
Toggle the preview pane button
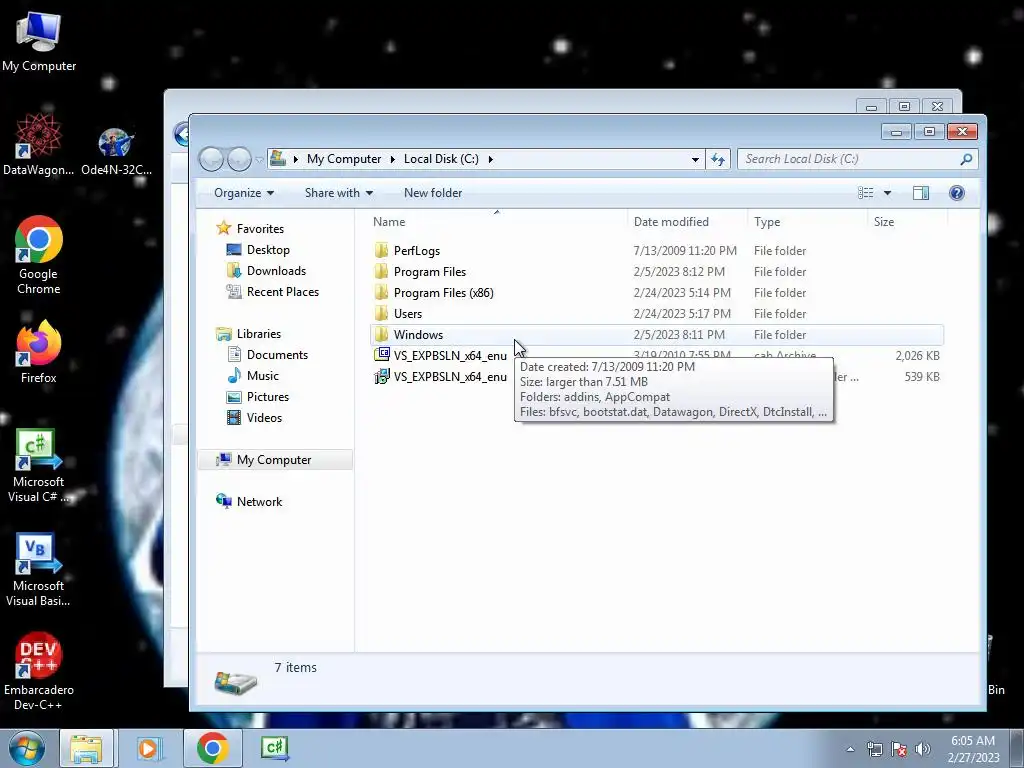921,193
